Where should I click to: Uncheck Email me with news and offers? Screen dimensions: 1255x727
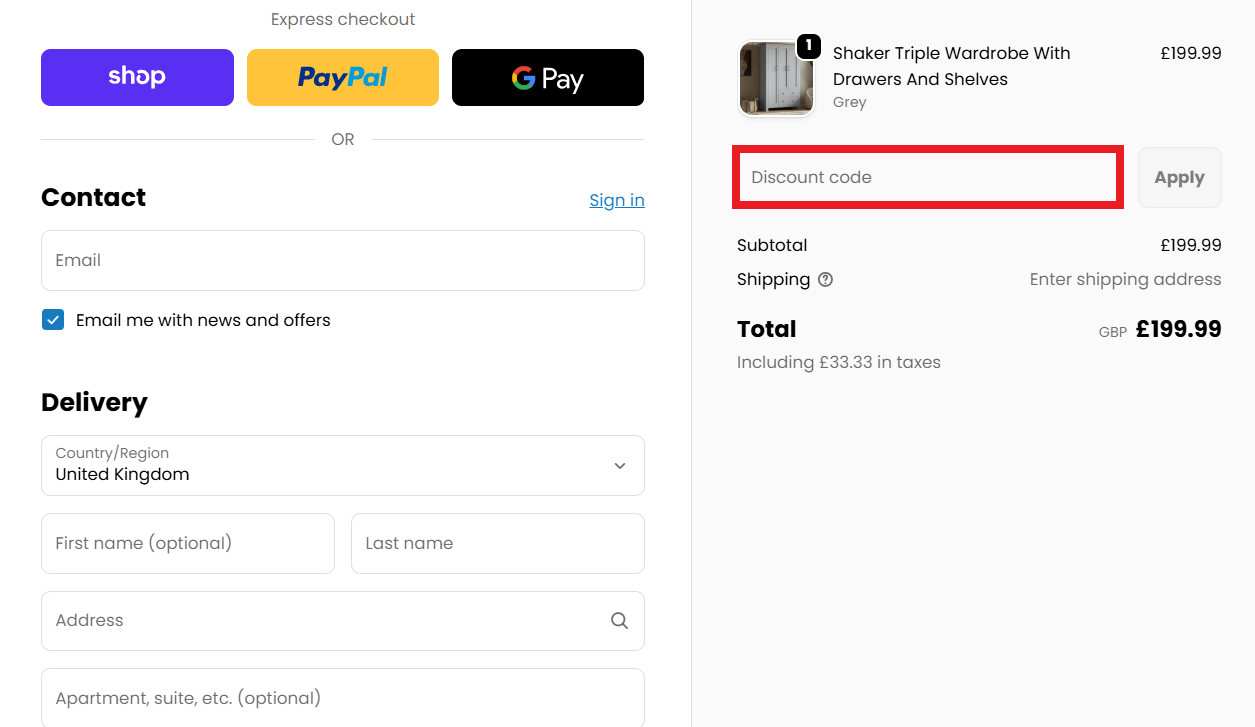tap(53, 320)
